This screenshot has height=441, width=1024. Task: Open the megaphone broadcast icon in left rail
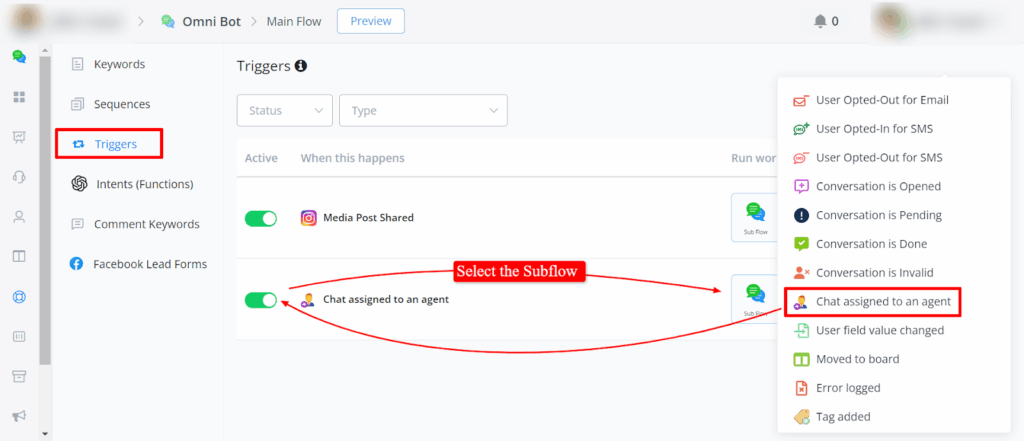(18, 416)
